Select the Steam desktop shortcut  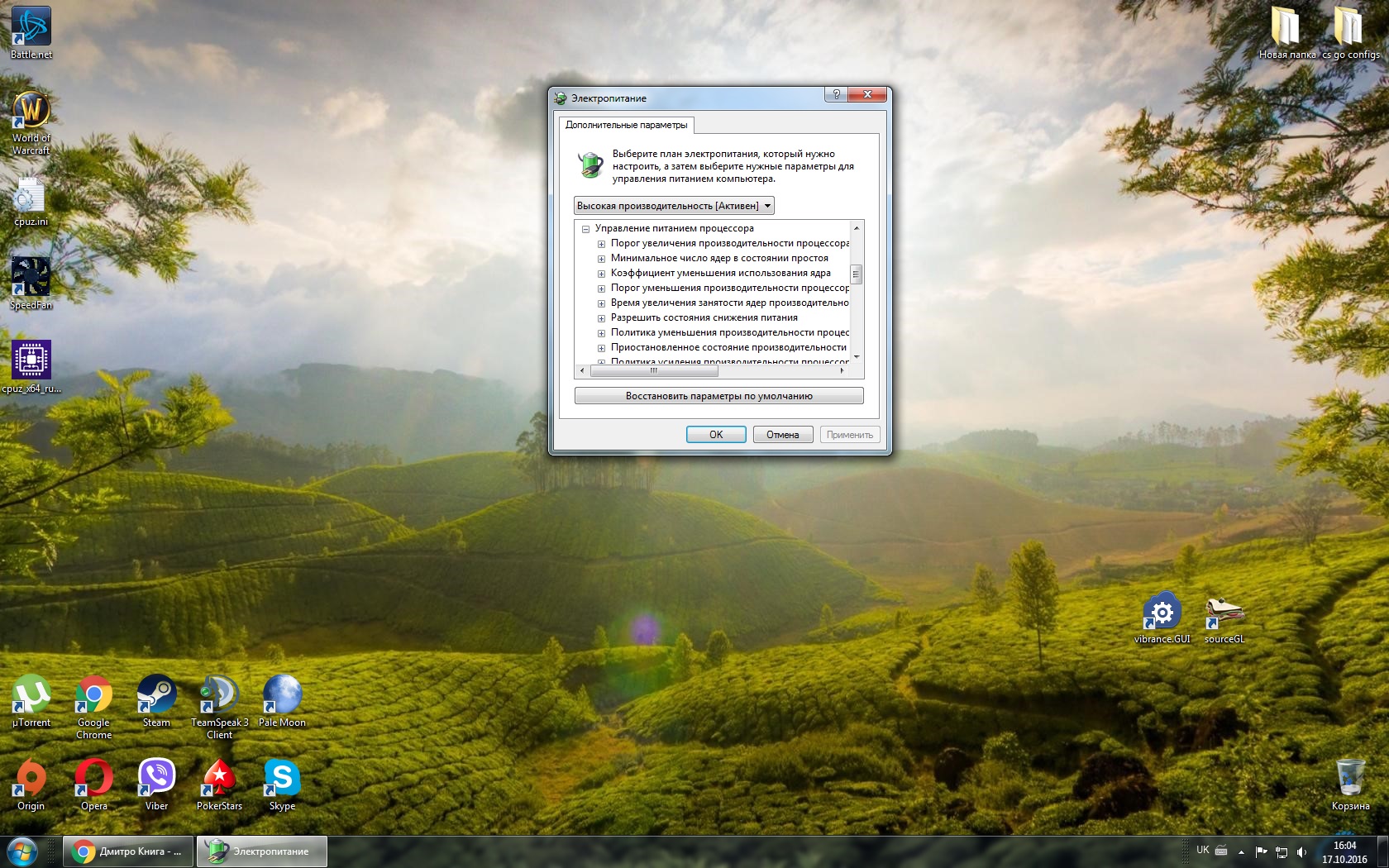tap(156, 701)
